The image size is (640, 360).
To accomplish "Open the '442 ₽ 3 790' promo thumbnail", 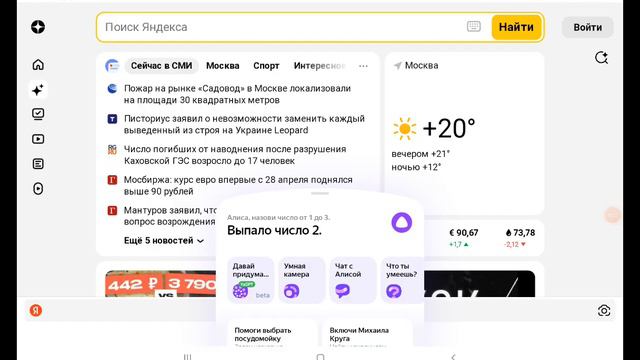I will (x=160, y=284).
